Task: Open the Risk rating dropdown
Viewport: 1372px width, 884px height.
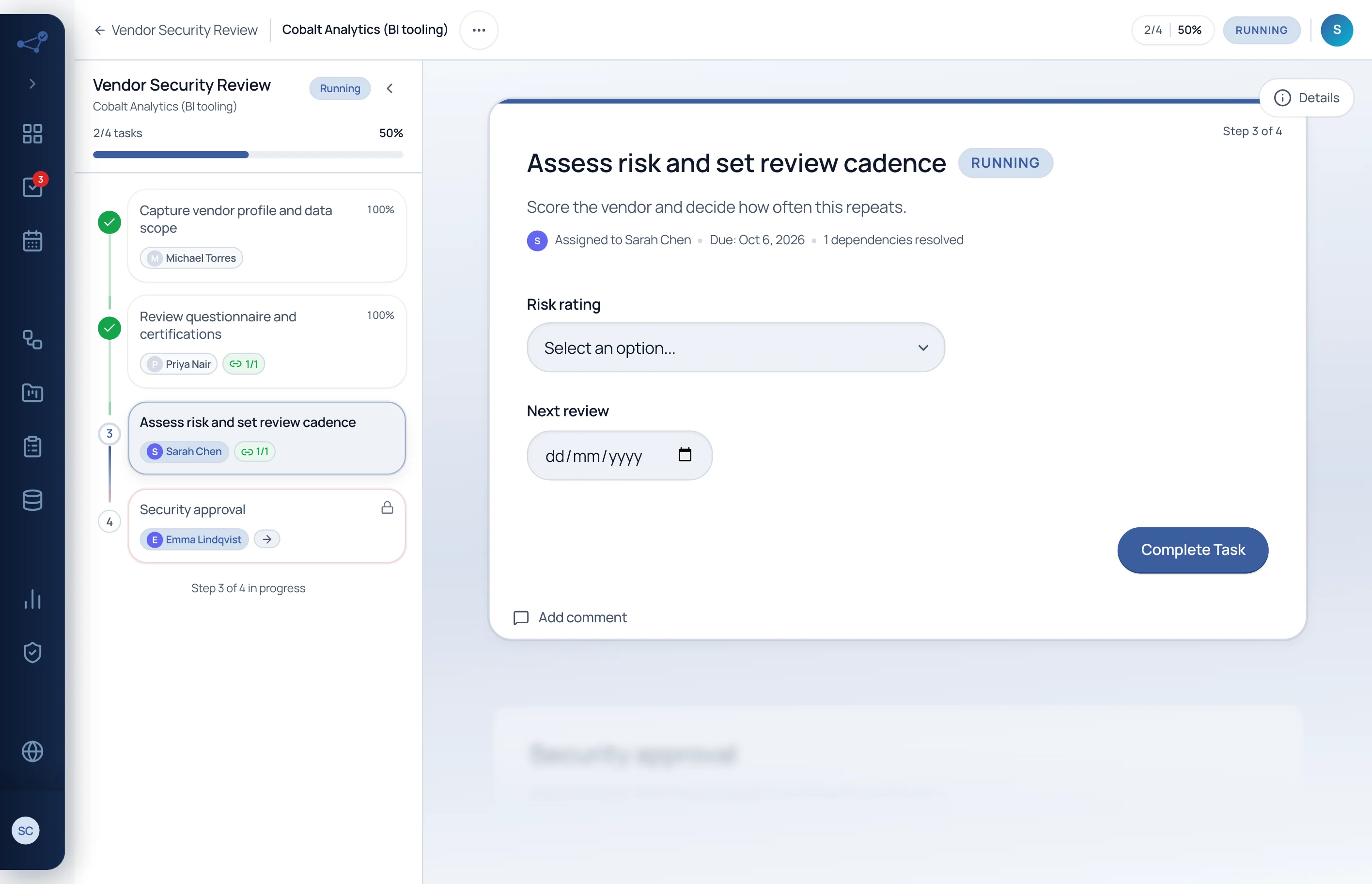Action: [x=735, y=347]
